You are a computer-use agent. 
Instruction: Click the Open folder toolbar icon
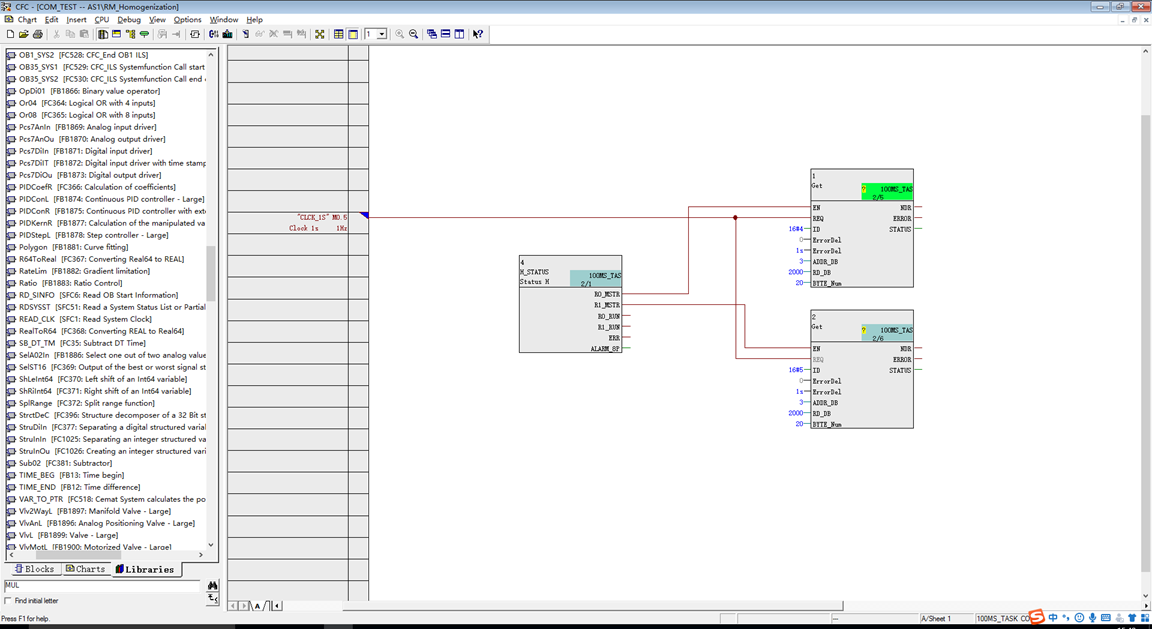[x=24, y=34]
